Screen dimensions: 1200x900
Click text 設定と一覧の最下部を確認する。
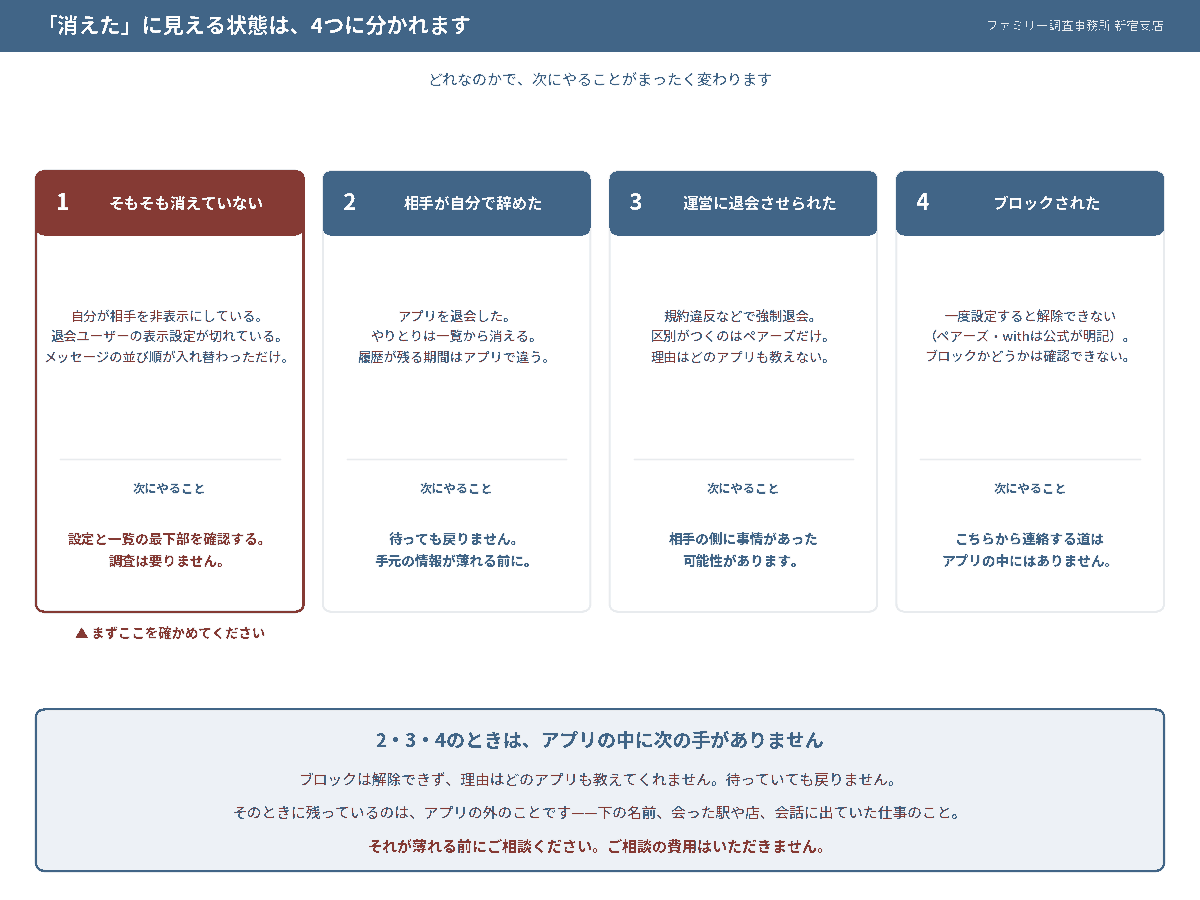click(167, 539)
